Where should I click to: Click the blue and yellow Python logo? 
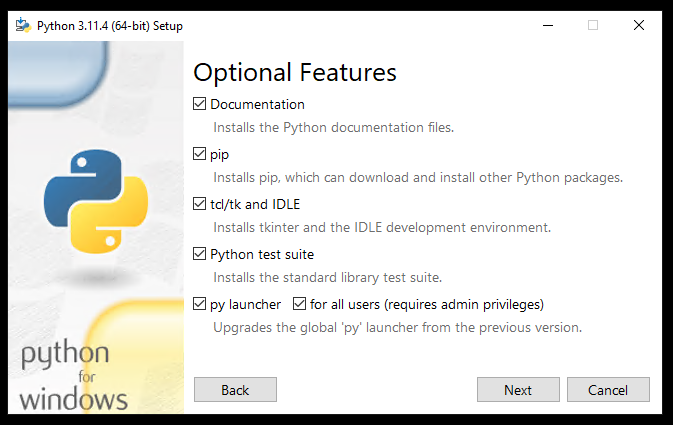pos(95,201)
